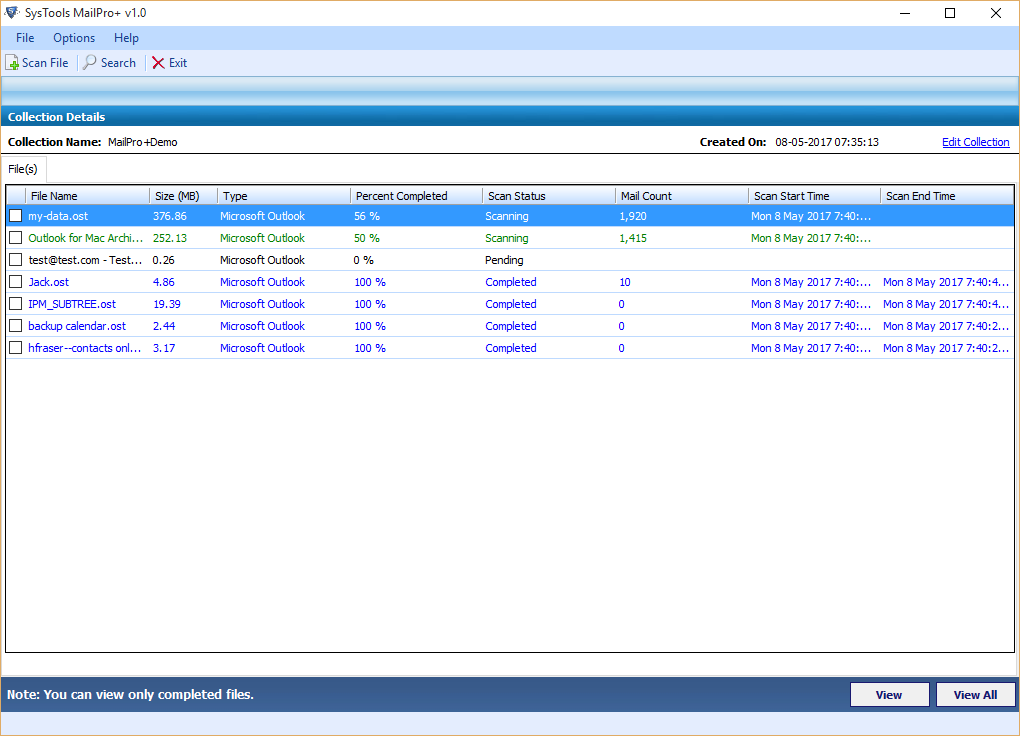
Task: Close the MailPro+ window
Action: (x=995, y=13)
